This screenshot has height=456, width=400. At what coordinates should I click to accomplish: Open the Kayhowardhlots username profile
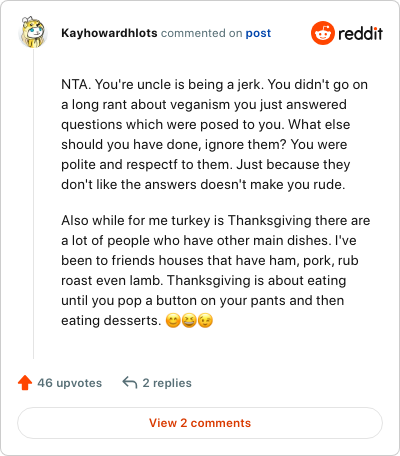109,33
